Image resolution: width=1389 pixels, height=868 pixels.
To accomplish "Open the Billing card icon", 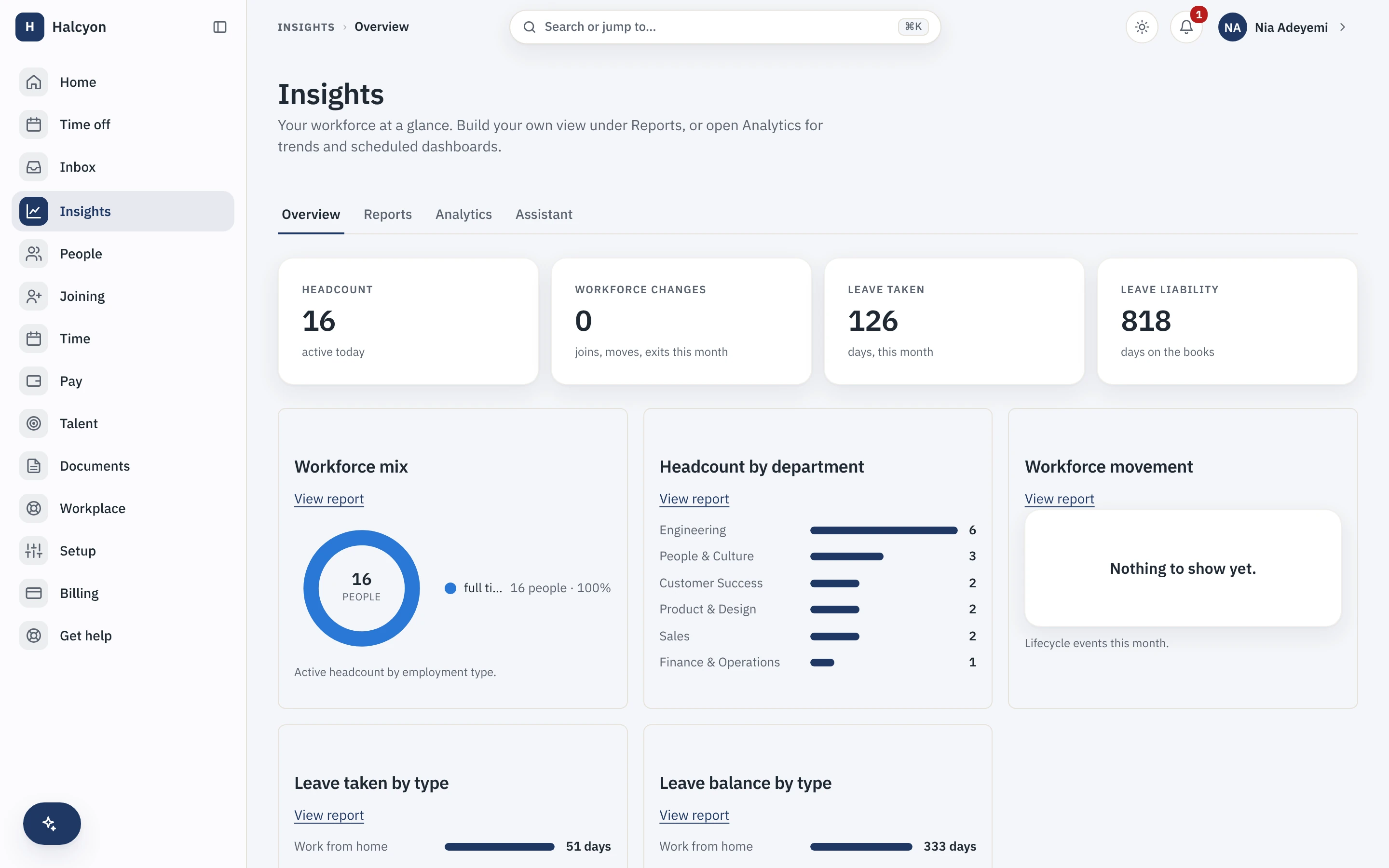I will 33,594.
